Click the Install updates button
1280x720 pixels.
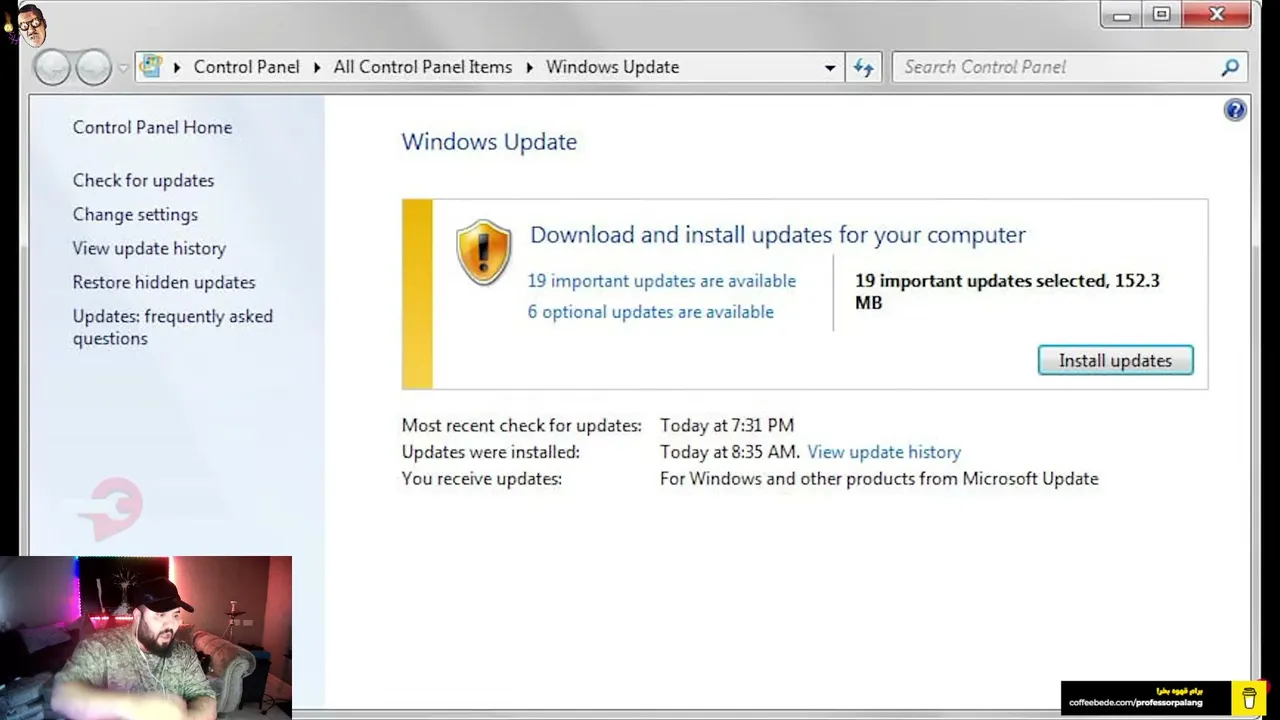coord(1115,360)
